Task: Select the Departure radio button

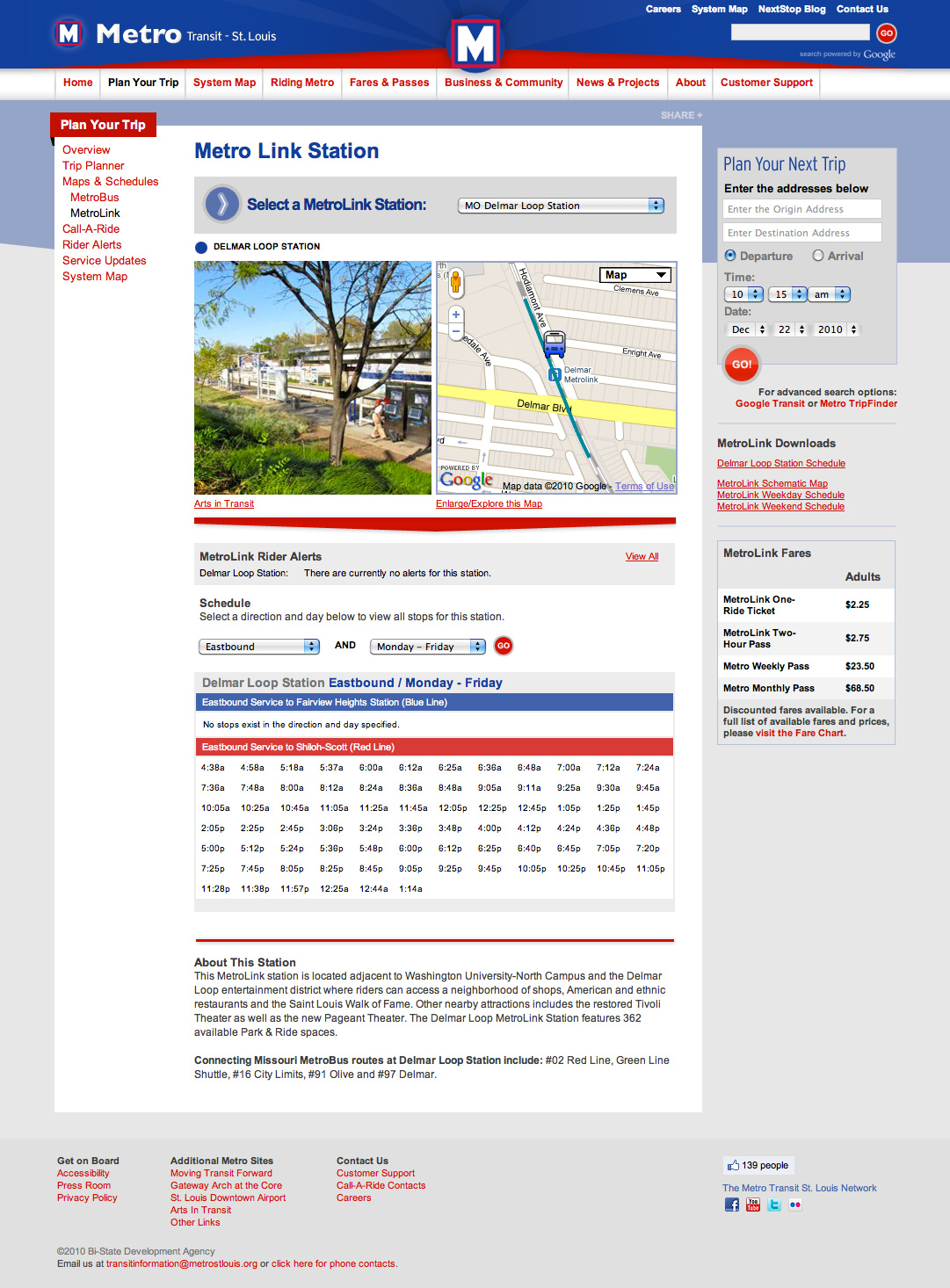Action: click(x=730, y=256)
